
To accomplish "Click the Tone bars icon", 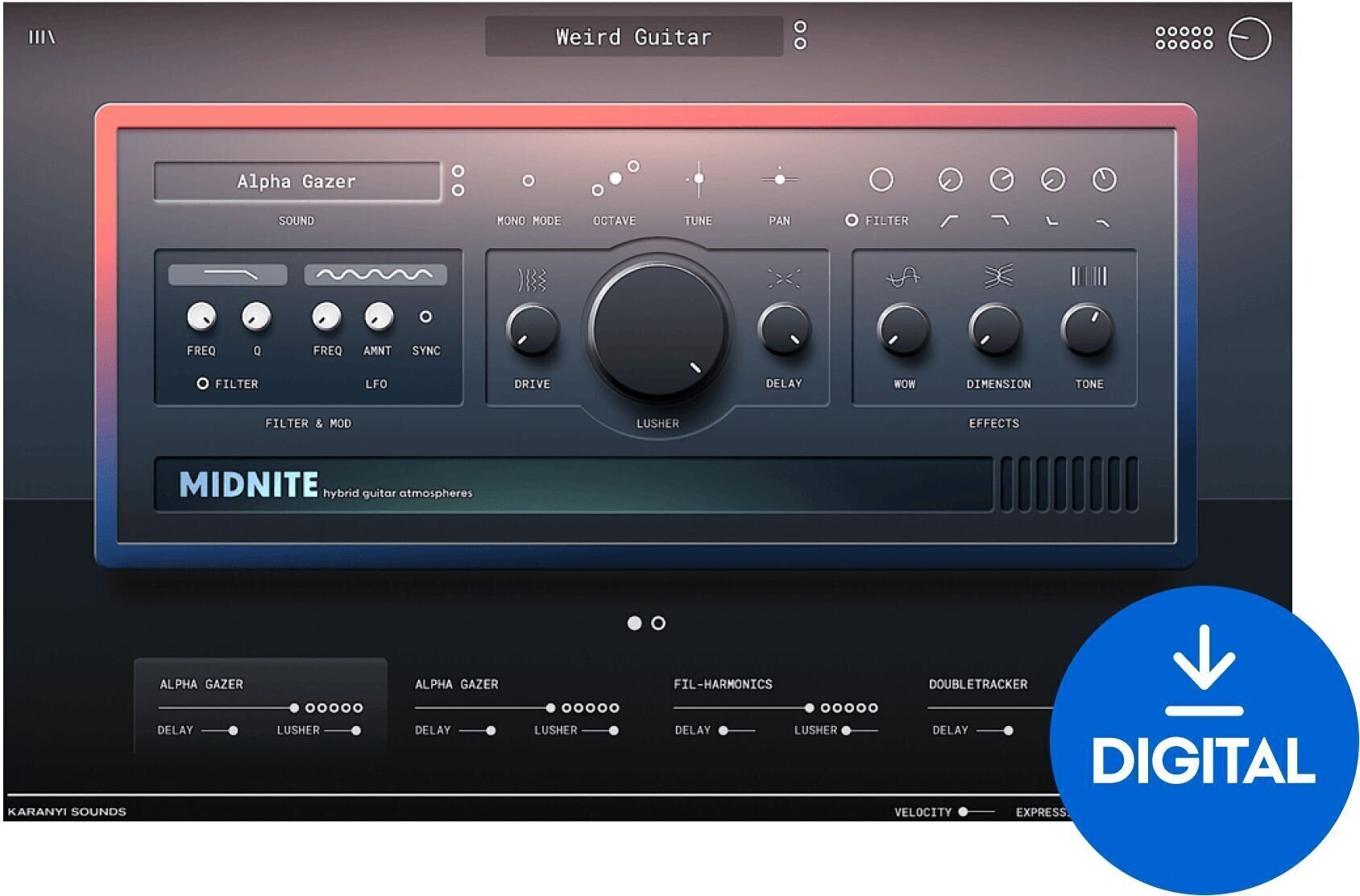I will pyautogui.click(x=1090, y=275).
